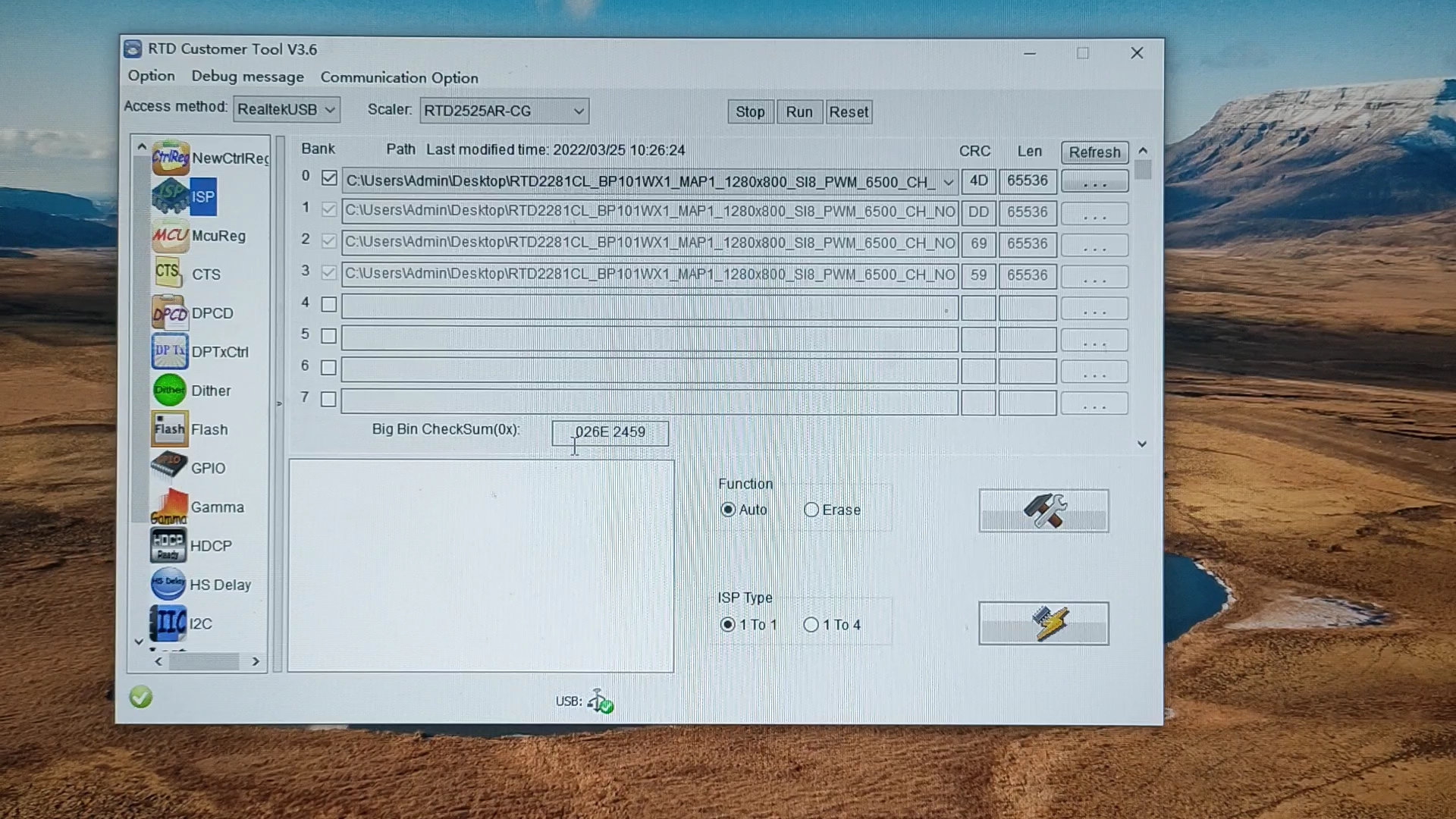Click the lightning chip program button
Screen dimensions: 1456x819
(x=1043, y=623)
